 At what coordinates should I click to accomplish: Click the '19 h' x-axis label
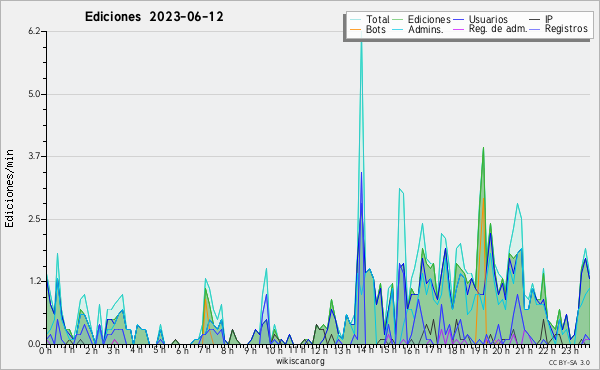click(x=479, y=350)
